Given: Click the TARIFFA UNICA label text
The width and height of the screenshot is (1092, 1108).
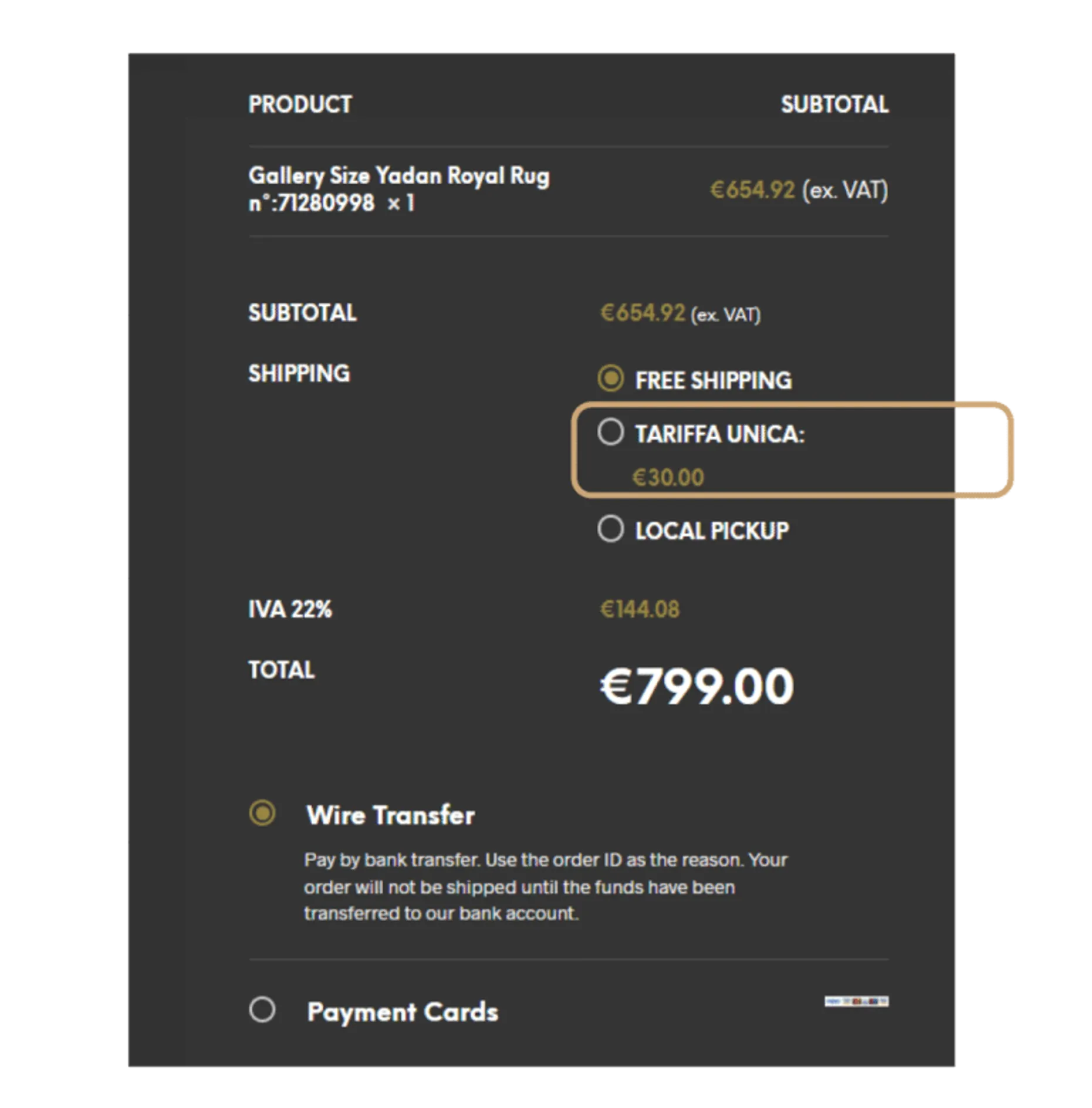Looking at the screenshot, I should [x=719, y=434].
